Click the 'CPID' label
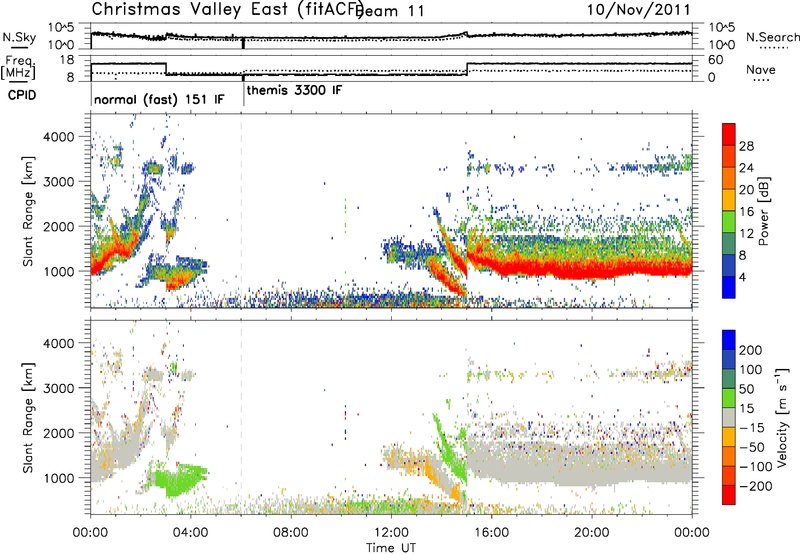Screen dimensions: 800x554 coord(22,95)
